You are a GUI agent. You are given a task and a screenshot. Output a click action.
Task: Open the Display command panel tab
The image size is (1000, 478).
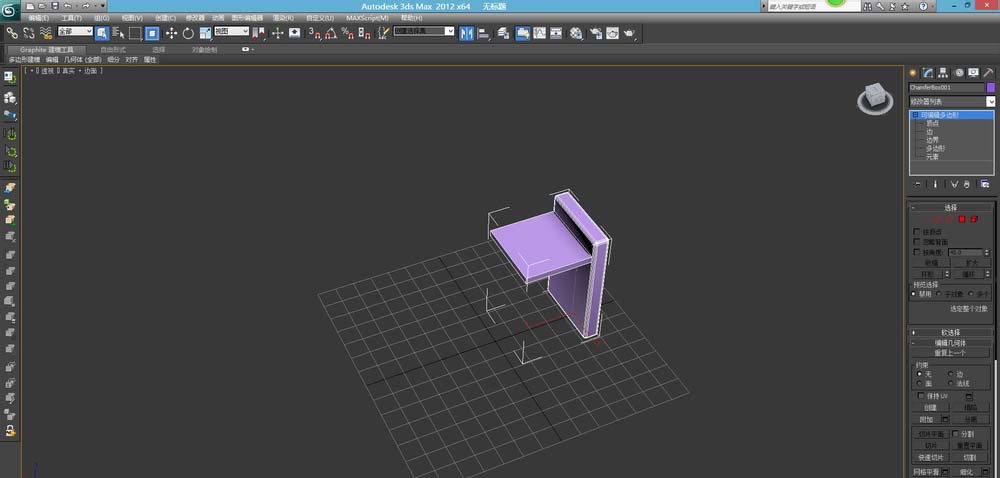point(973,73)
